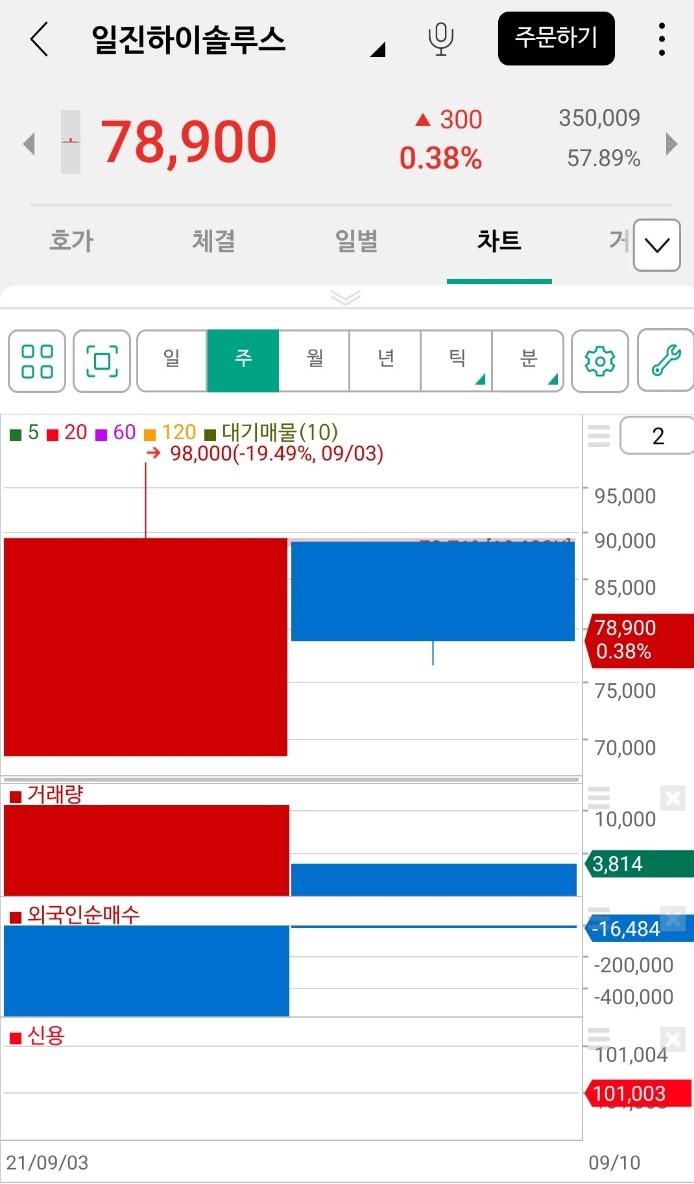Viewport: 694px width, 1184px height.
Task: Tap the candle count box showing 2
Action: 657,436
